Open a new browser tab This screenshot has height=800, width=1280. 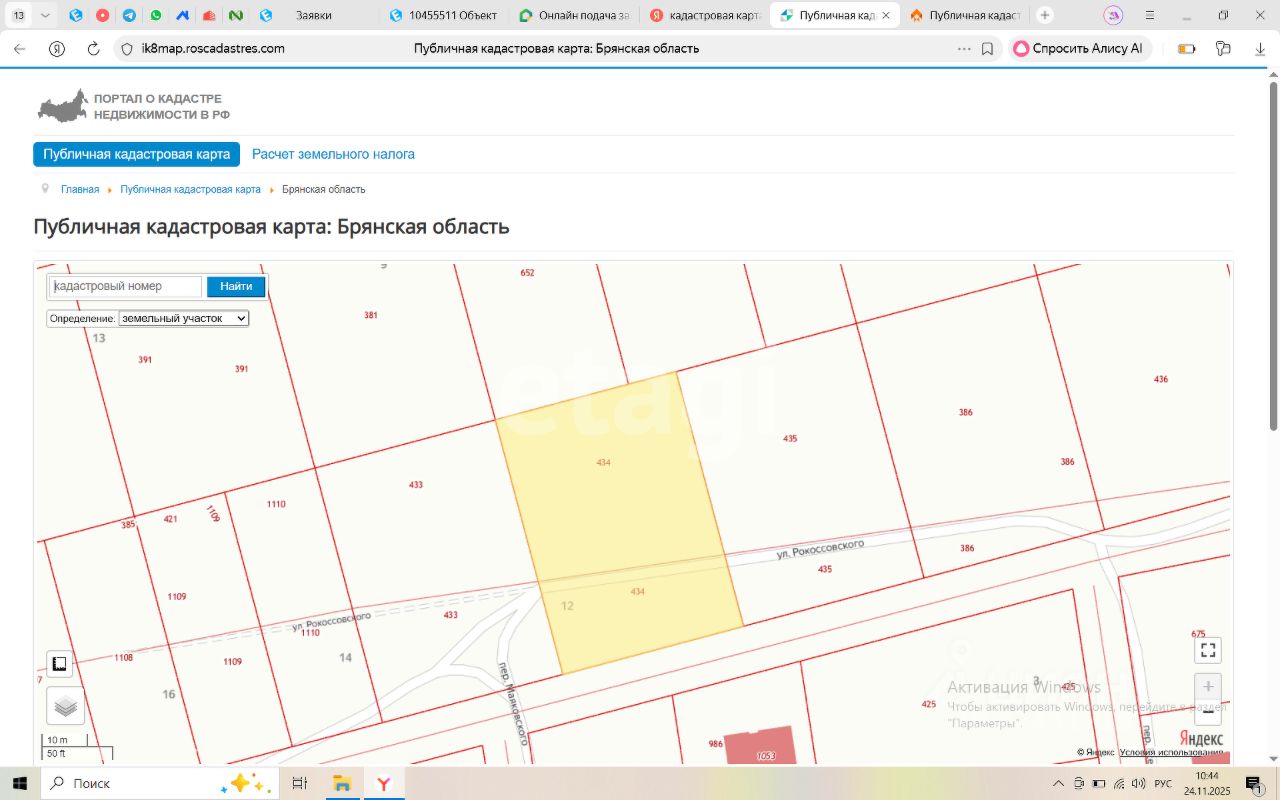tap(1045, 15)
